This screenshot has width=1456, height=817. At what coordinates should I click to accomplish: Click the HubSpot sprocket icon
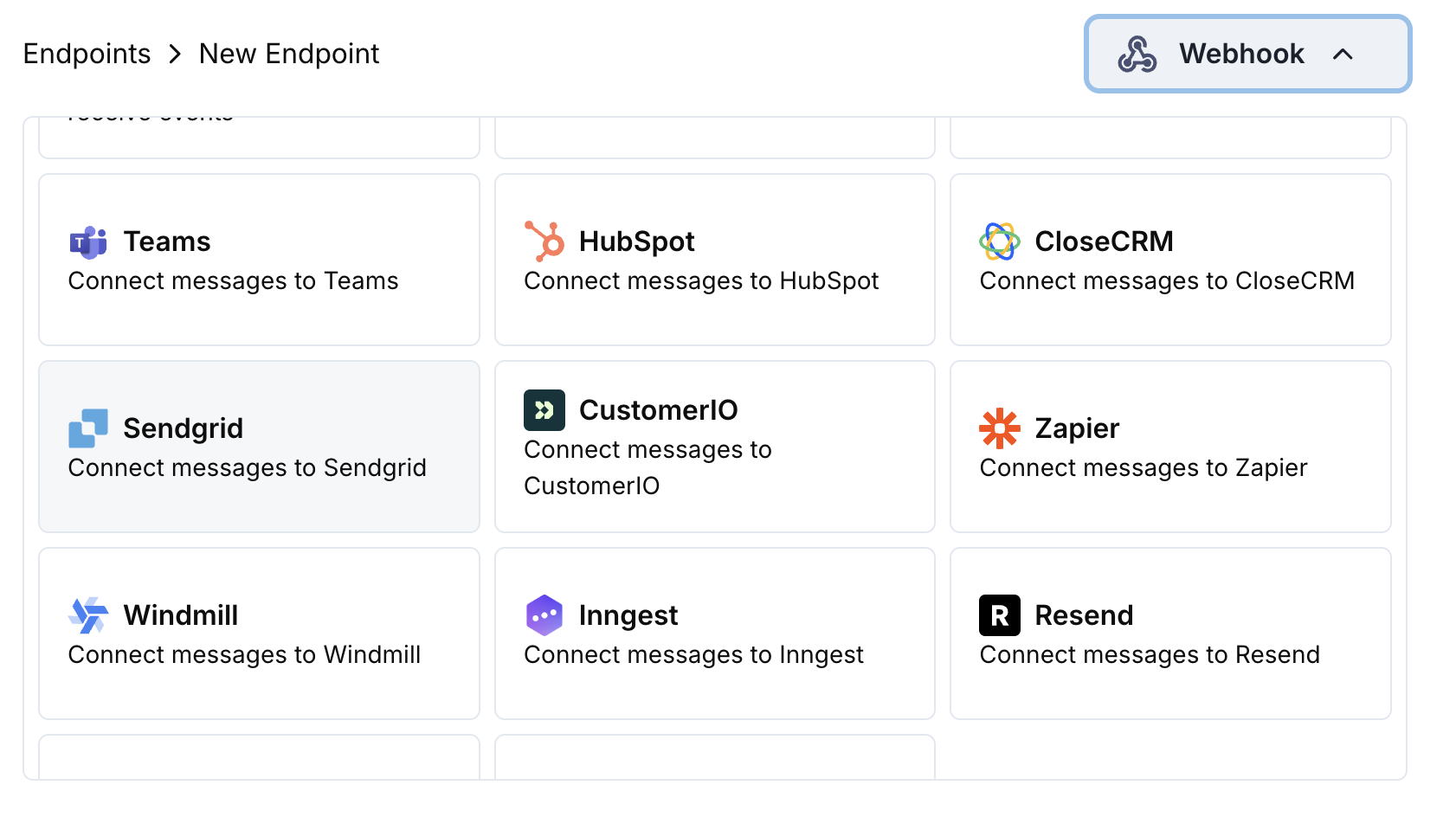coord(544,241)
